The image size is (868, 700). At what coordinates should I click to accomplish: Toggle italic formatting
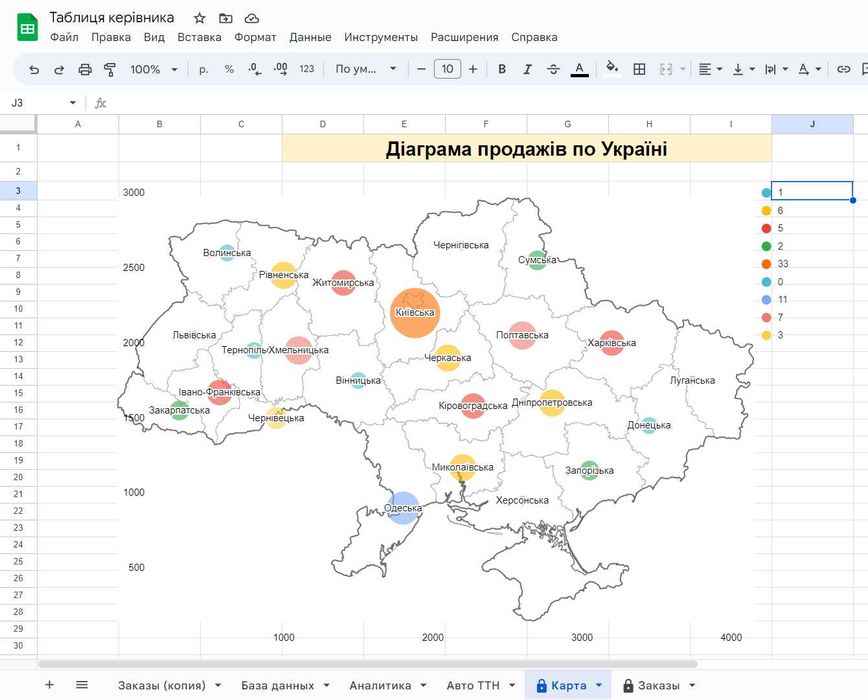pyautogui.click(x=528, y=69)
